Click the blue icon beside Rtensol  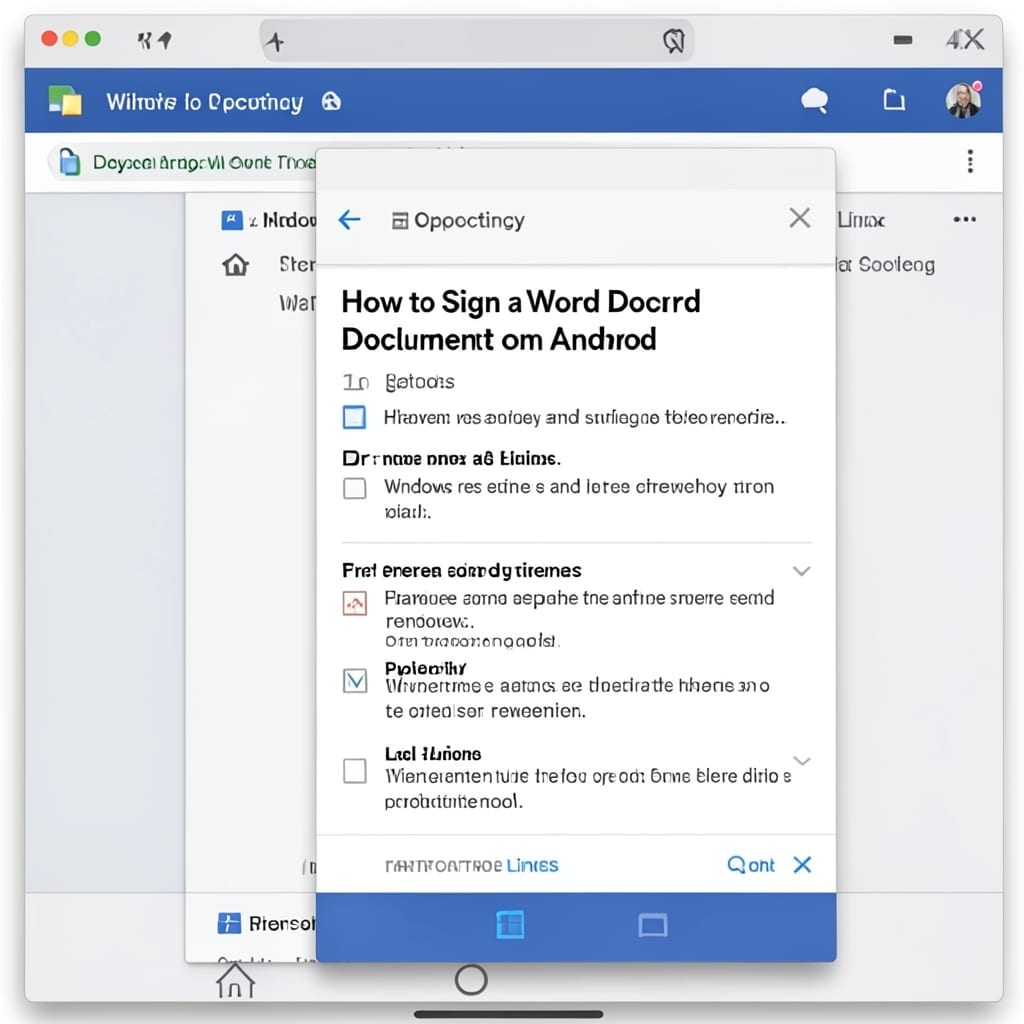point(229,923)
